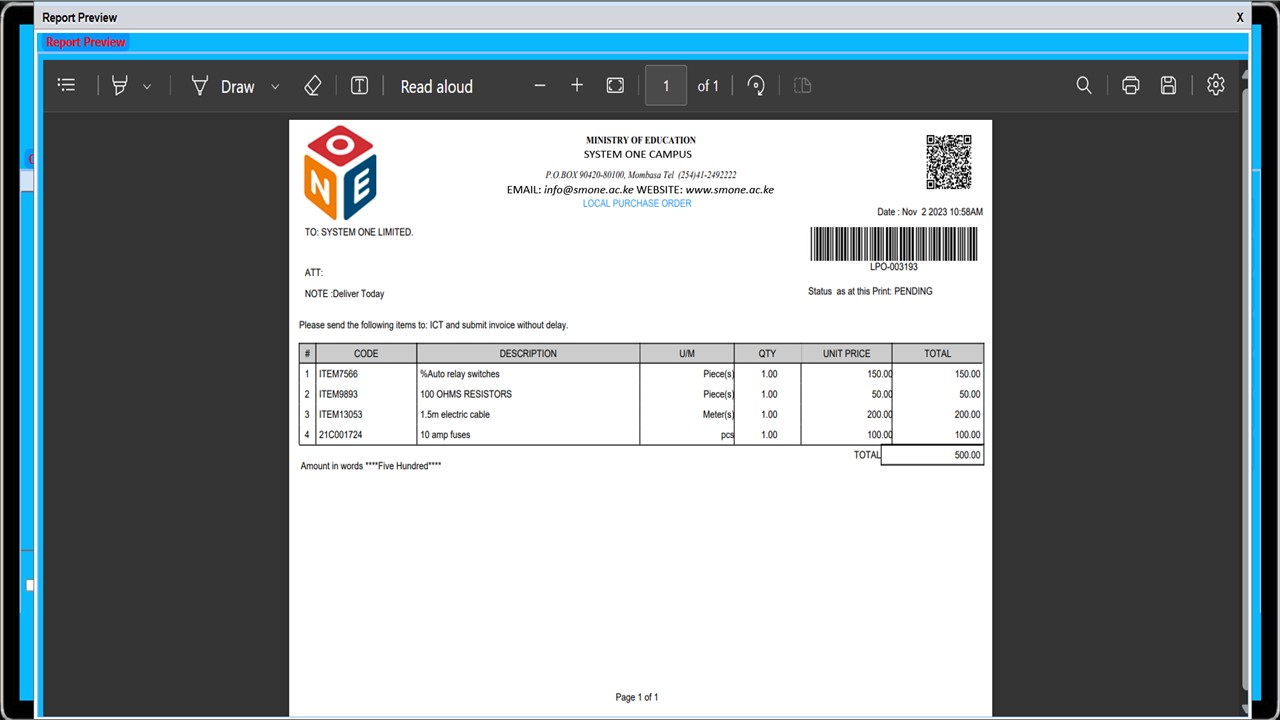This screenshot has width=1280, height=720.
Task: Print the purchase order report
Action: [x=1130, y=86]
